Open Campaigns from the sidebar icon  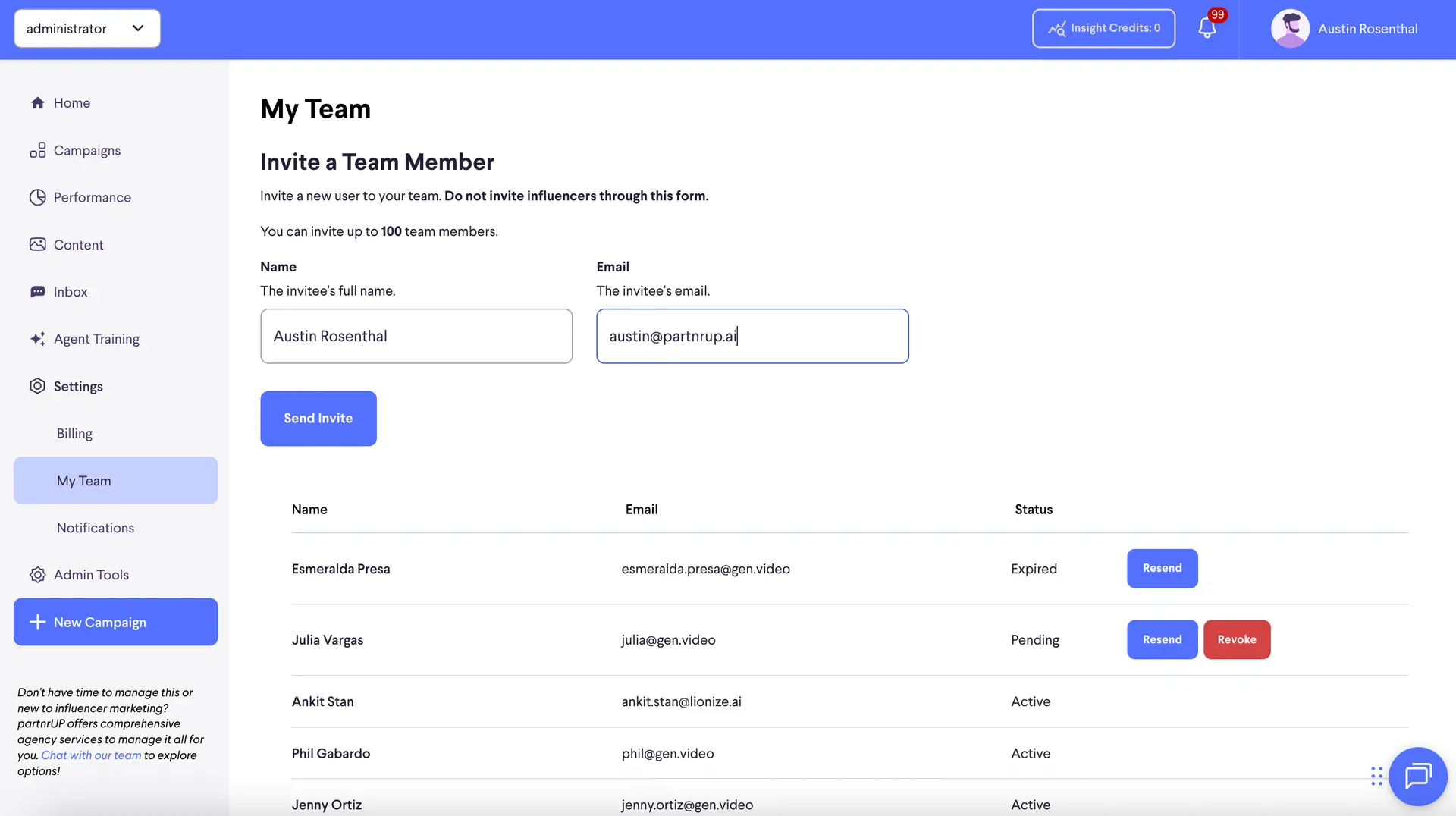(x=38, y=150)
